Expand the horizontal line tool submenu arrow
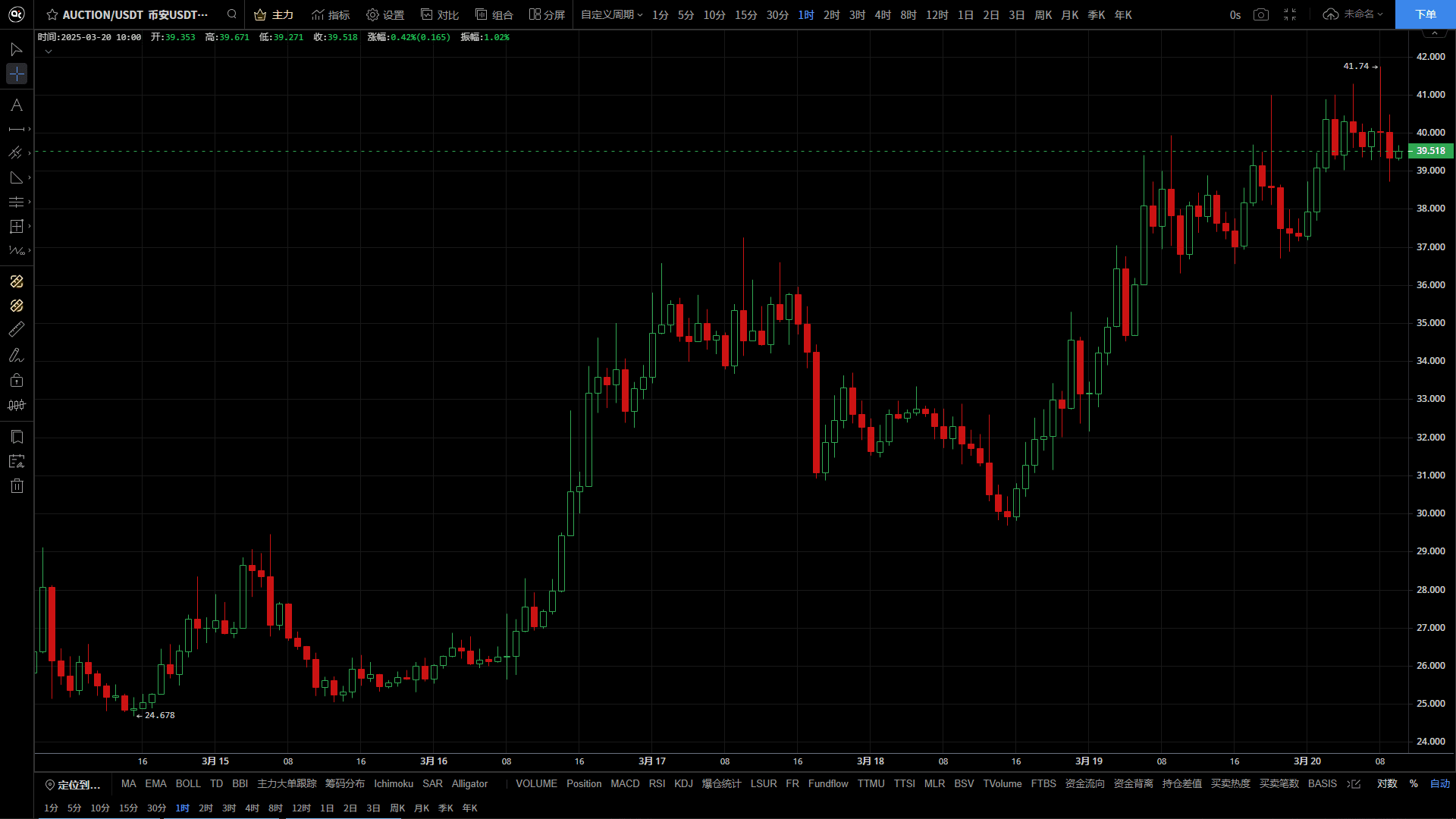This screenshot has height=819, width=1456. point(30,129)
